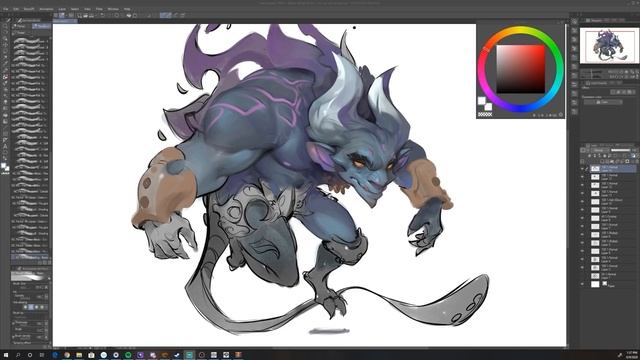Hide the Paper layer
The height and width of the screenshot is (360, 640).
tap(582, 284)
